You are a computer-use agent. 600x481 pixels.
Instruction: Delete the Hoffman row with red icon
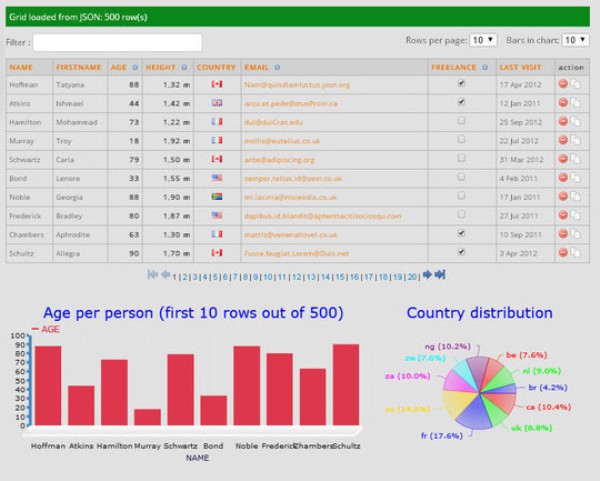[x=564, y=85]
